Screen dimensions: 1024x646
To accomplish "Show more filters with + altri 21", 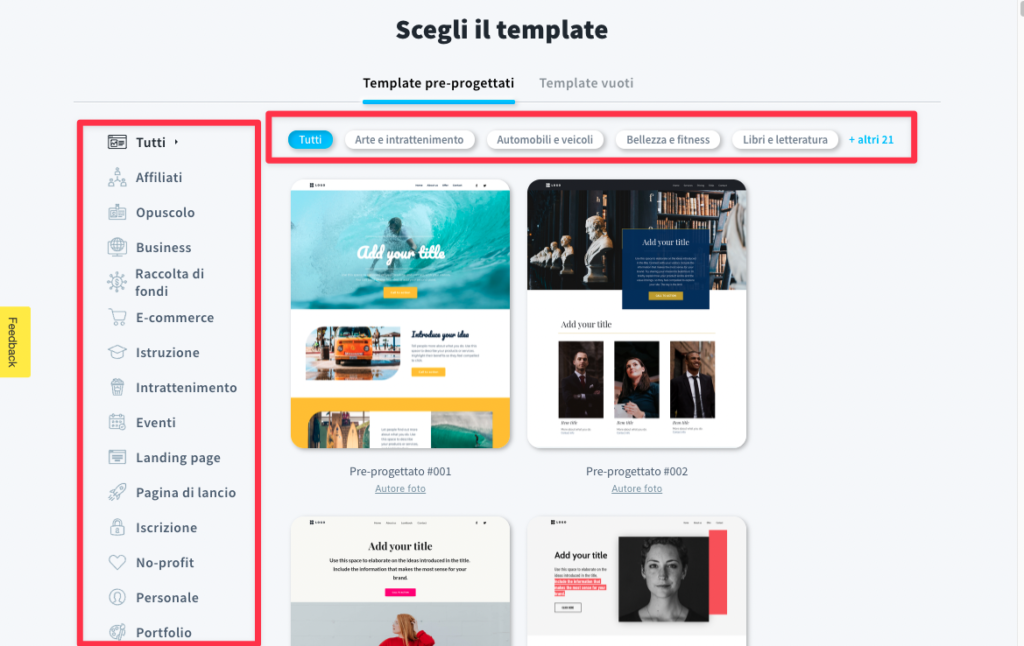I will point(871,140).
